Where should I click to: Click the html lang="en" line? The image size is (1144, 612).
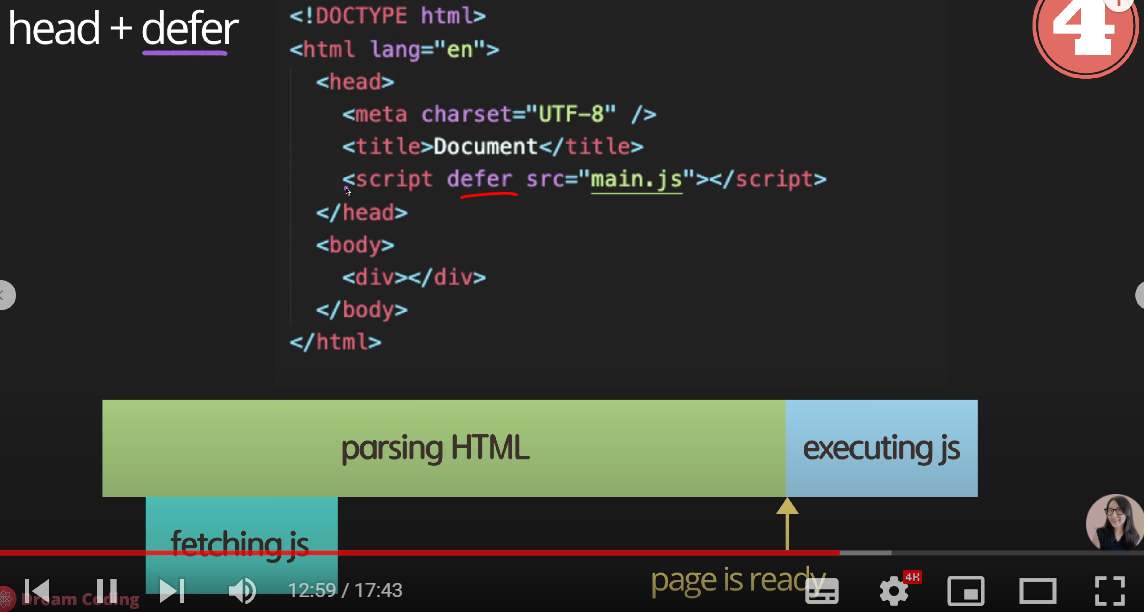[x=394, y=49]
